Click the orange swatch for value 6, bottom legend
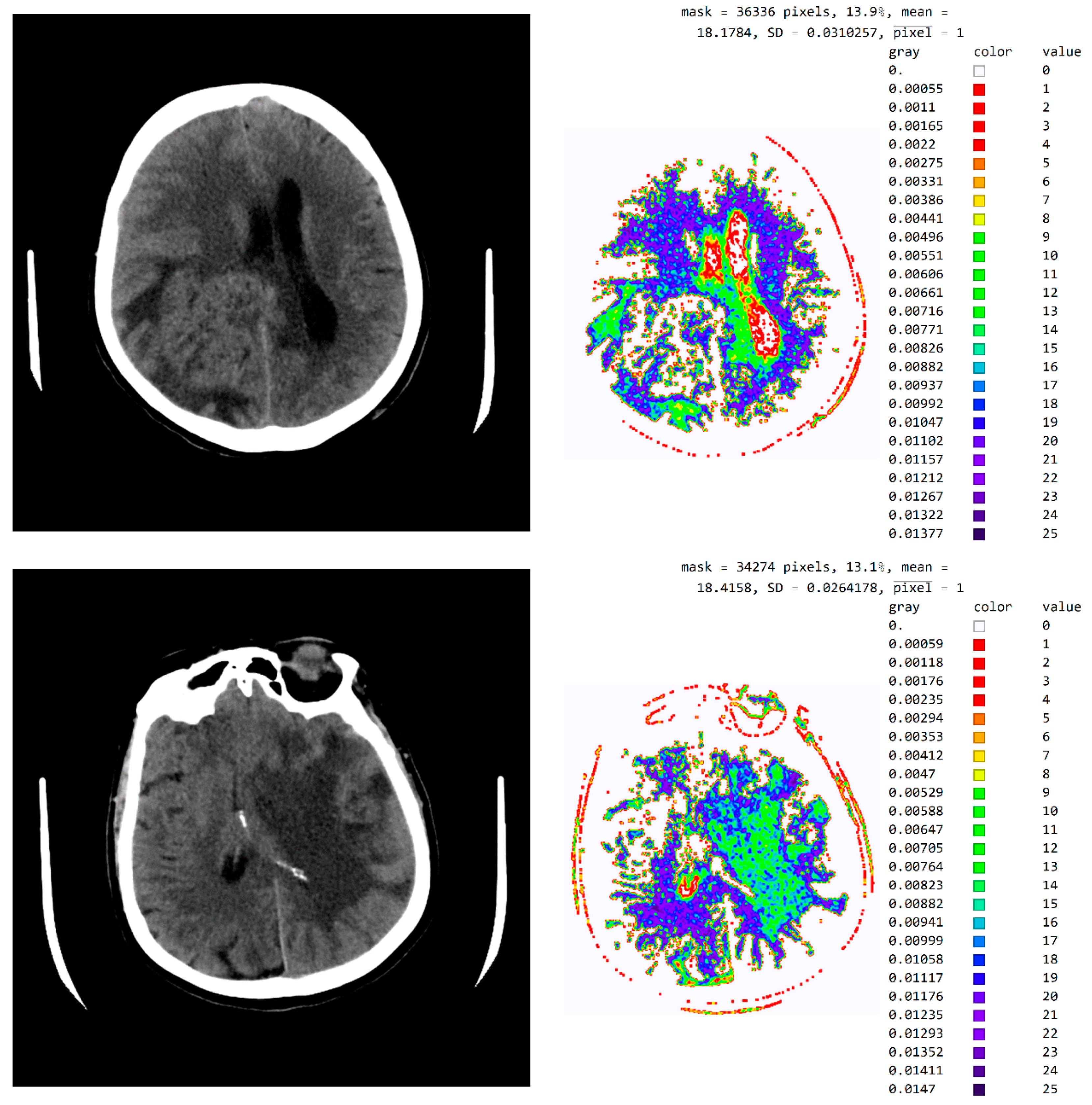 [979, 737]
